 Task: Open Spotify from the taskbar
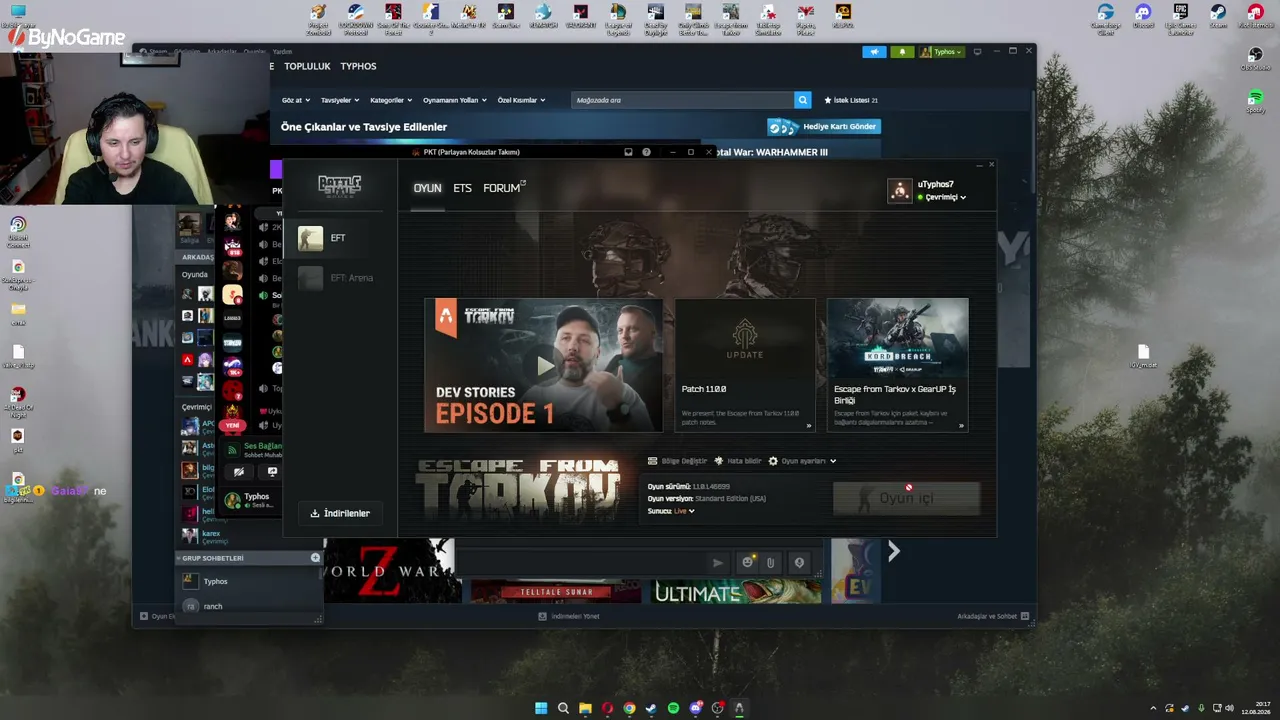(x=673, y=708)
